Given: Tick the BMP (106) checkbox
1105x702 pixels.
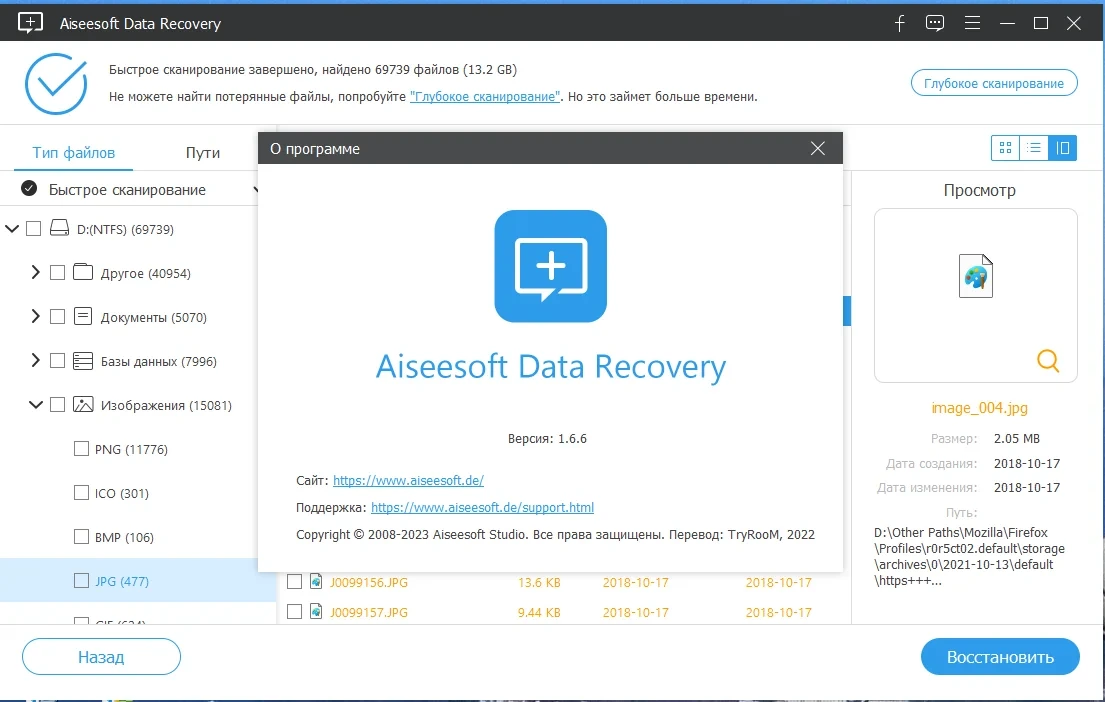Looking at the screenshot, I should point(82,536).
